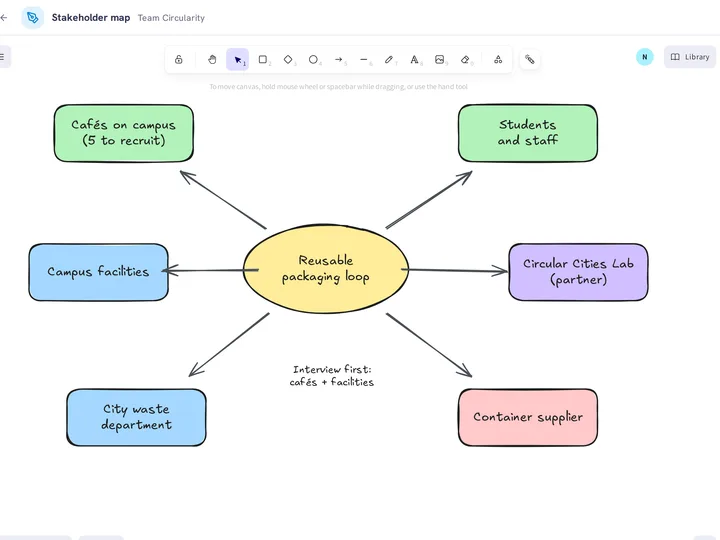The image size is (720, 540).
Task: Select the Circular Cities Lab box
Action: pos(578,272)
